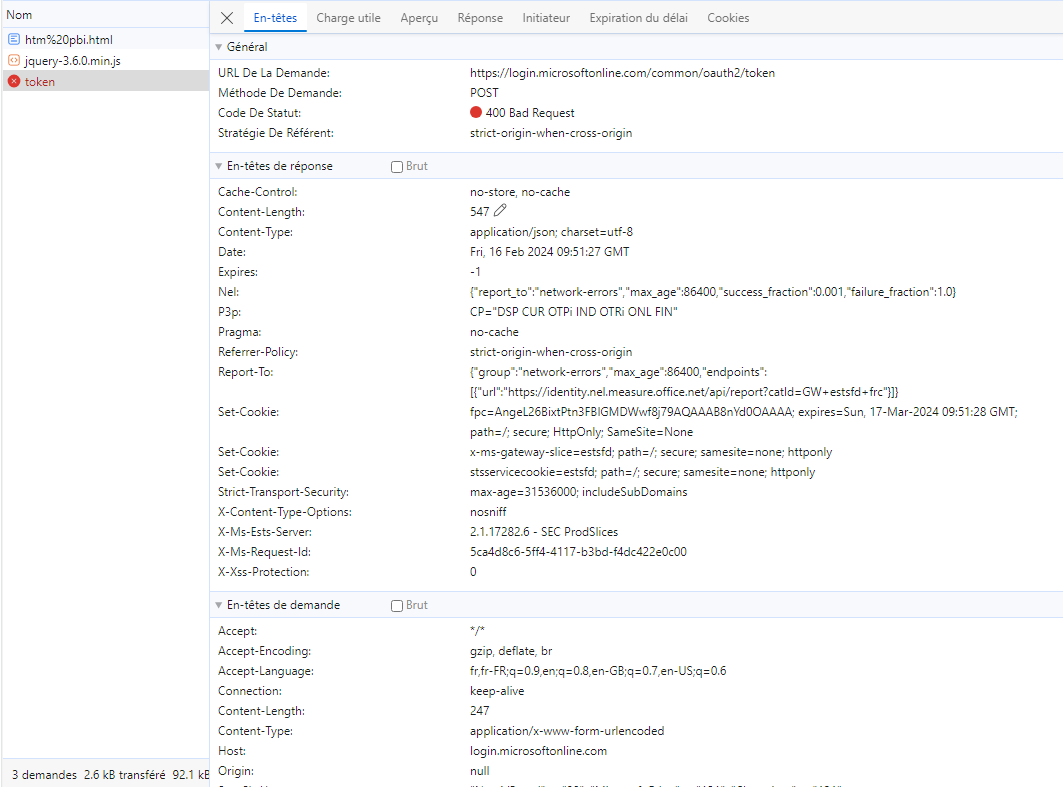Click the Accept-Encoding value gzip, deflate, br

[x=511, y=651]
